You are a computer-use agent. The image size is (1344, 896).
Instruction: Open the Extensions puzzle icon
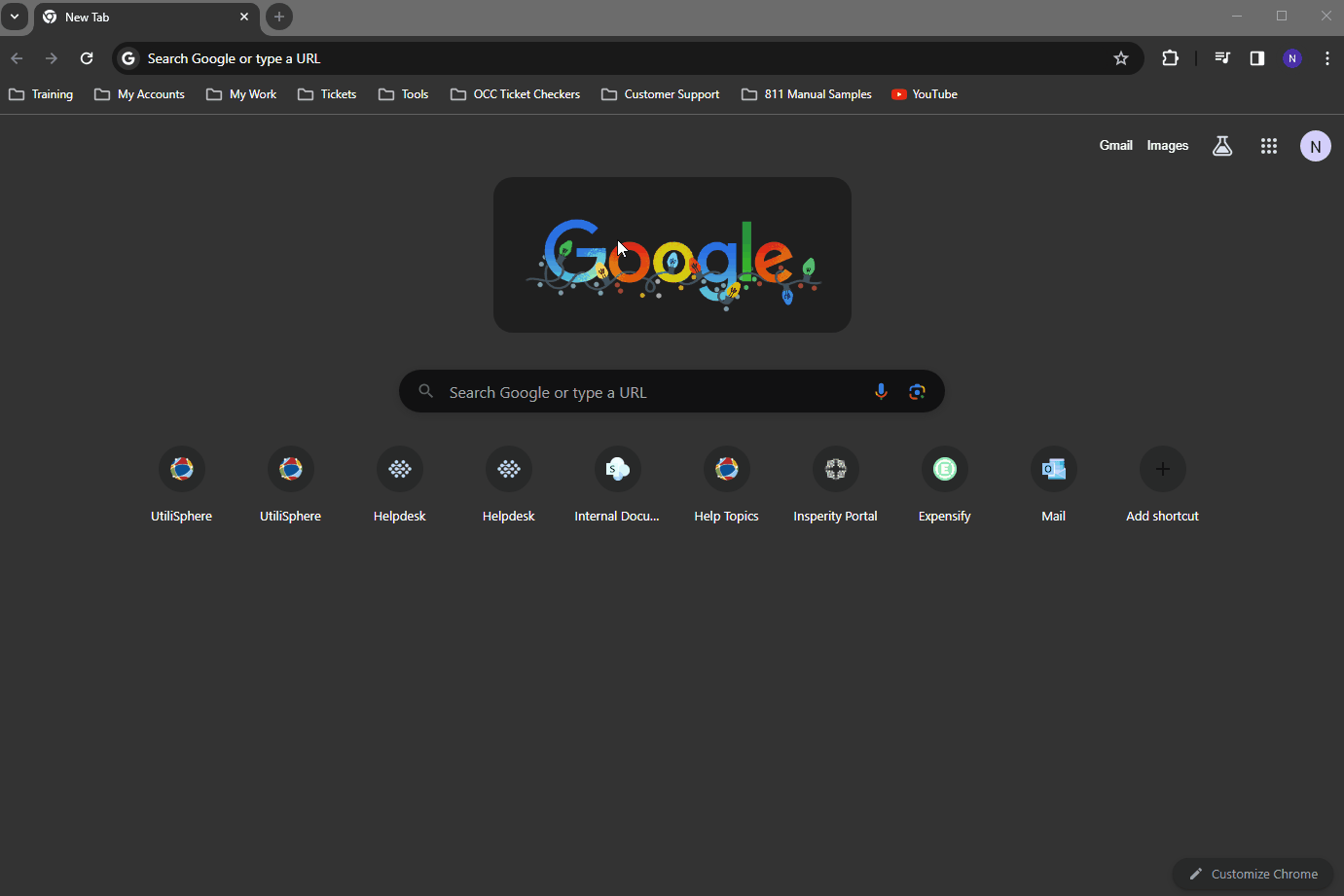pyautogui.click(x=1171, y=58)
